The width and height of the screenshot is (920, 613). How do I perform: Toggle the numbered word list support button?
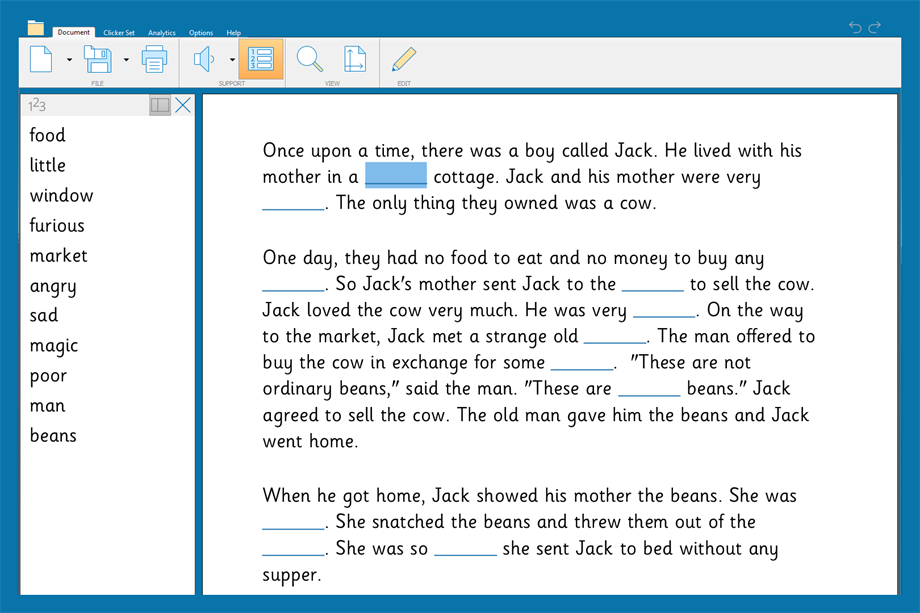tap(260, 60)
